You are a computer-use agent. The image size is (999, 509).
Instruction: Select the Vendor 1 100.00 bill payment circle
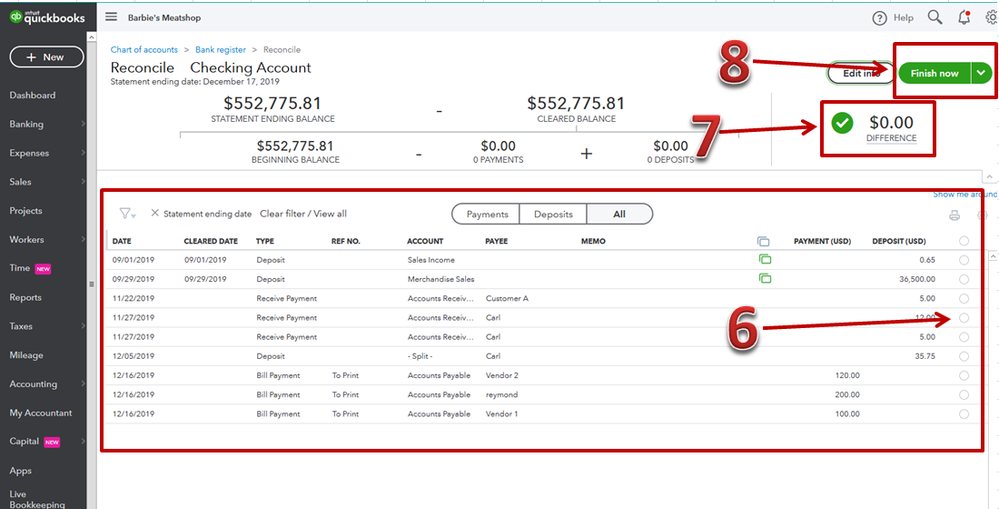964,414
